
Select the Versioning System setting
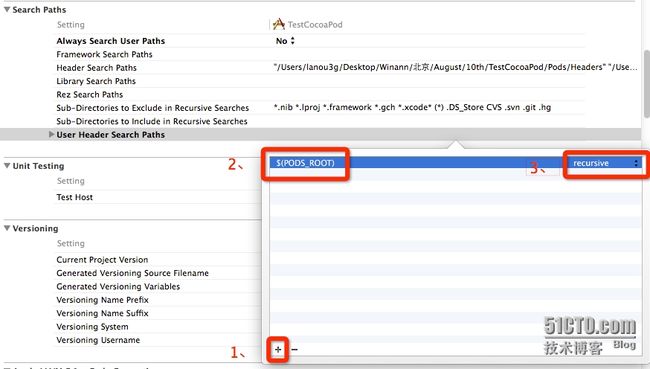tap(92, 327)
